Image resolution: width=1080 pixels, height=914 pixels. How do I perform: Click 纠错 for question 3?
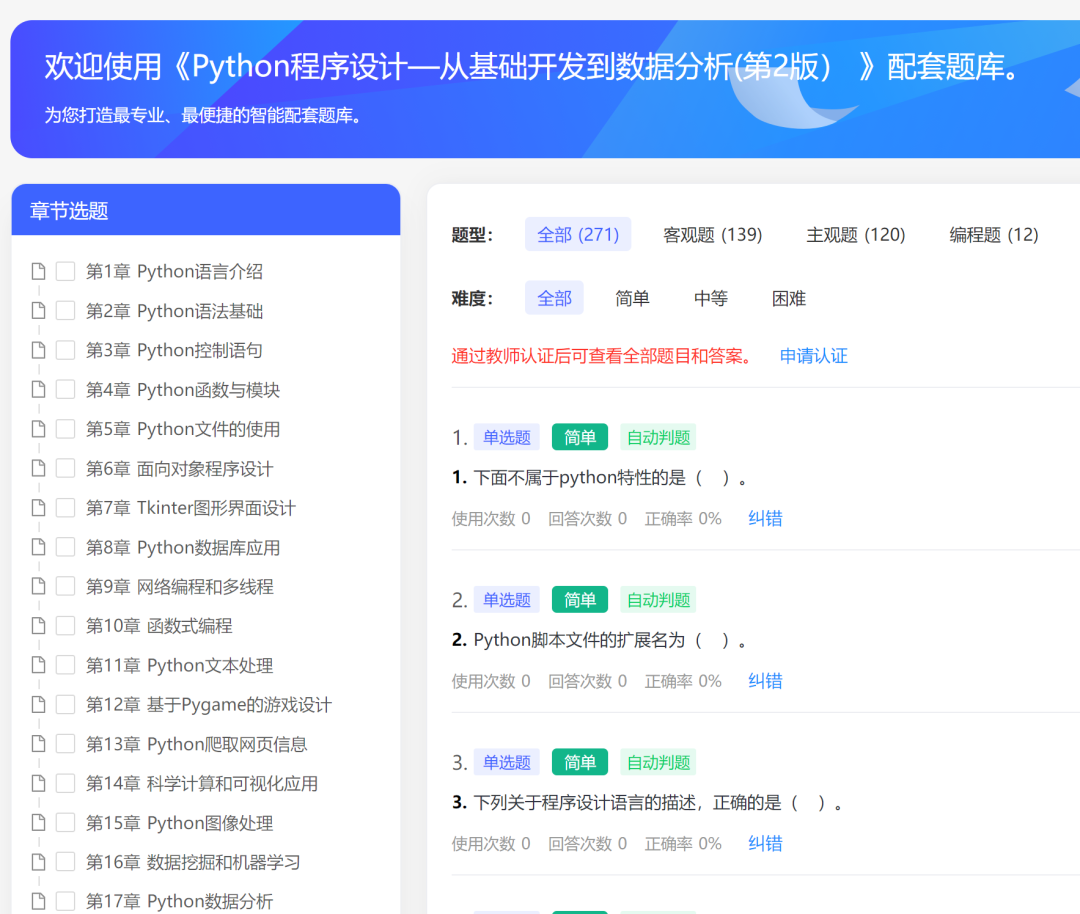765,843
